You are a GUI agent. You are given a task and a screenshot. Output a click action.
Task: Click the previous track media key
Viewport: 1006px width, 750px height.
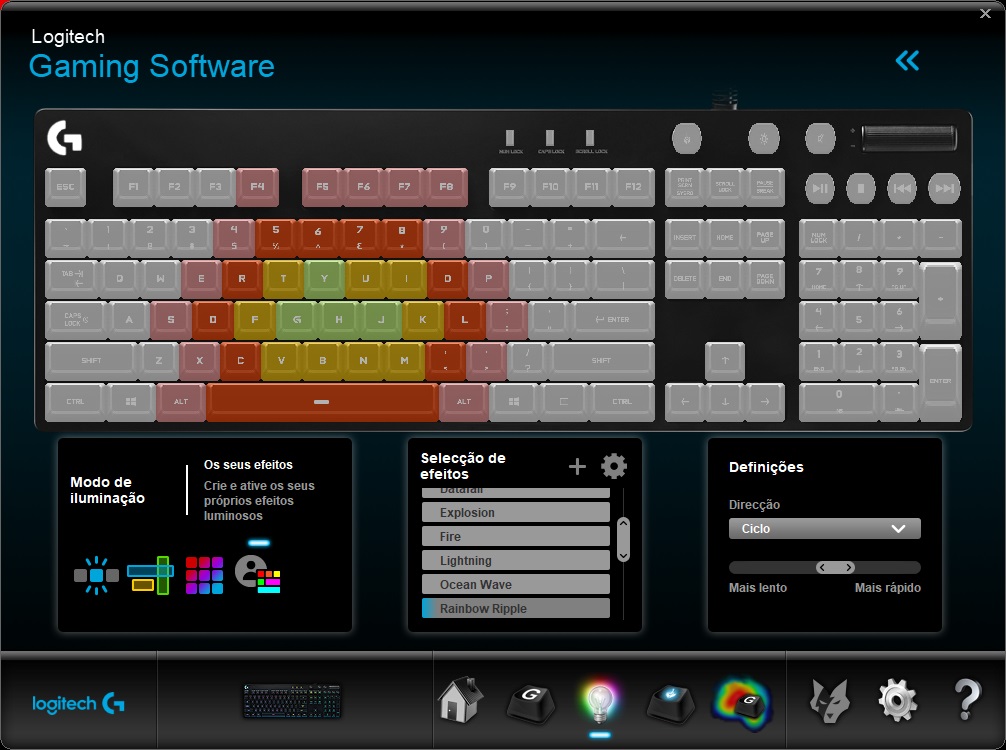[x=902, y=188]
